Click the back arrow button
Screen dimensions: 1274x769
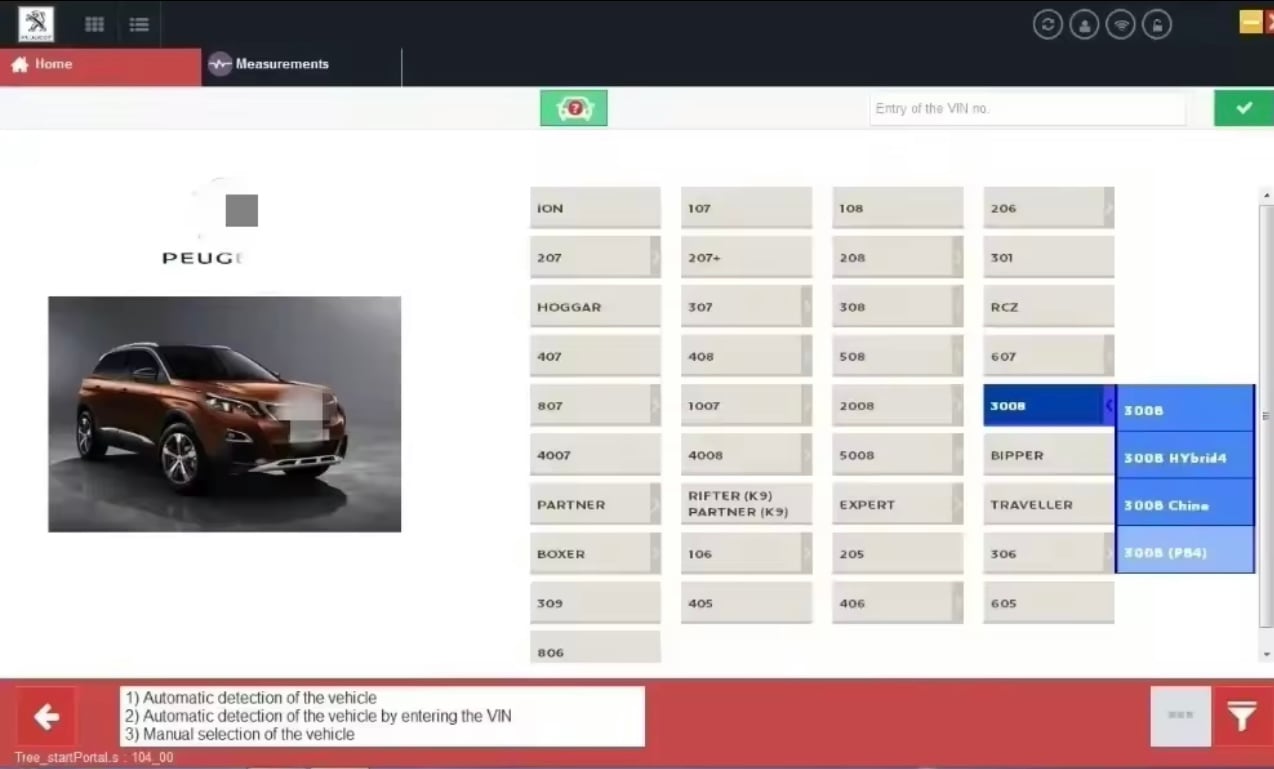click(x=46, y=716)
